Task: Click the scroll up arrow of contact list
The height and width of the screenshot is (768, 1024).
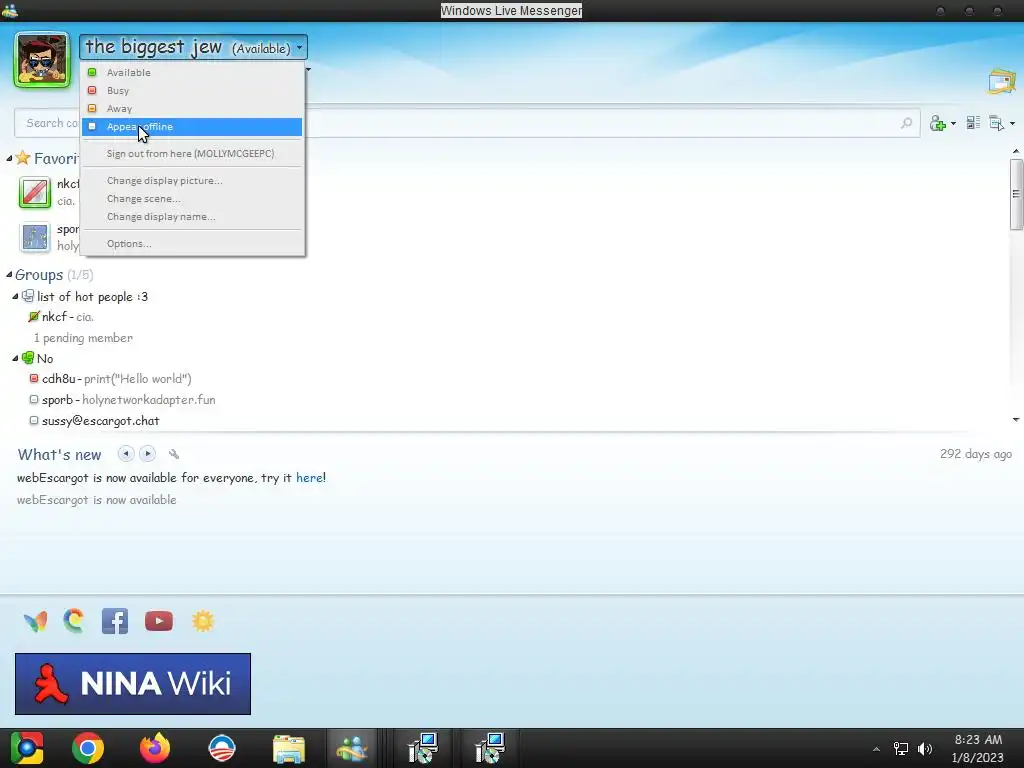Action: pos(1016,152)
